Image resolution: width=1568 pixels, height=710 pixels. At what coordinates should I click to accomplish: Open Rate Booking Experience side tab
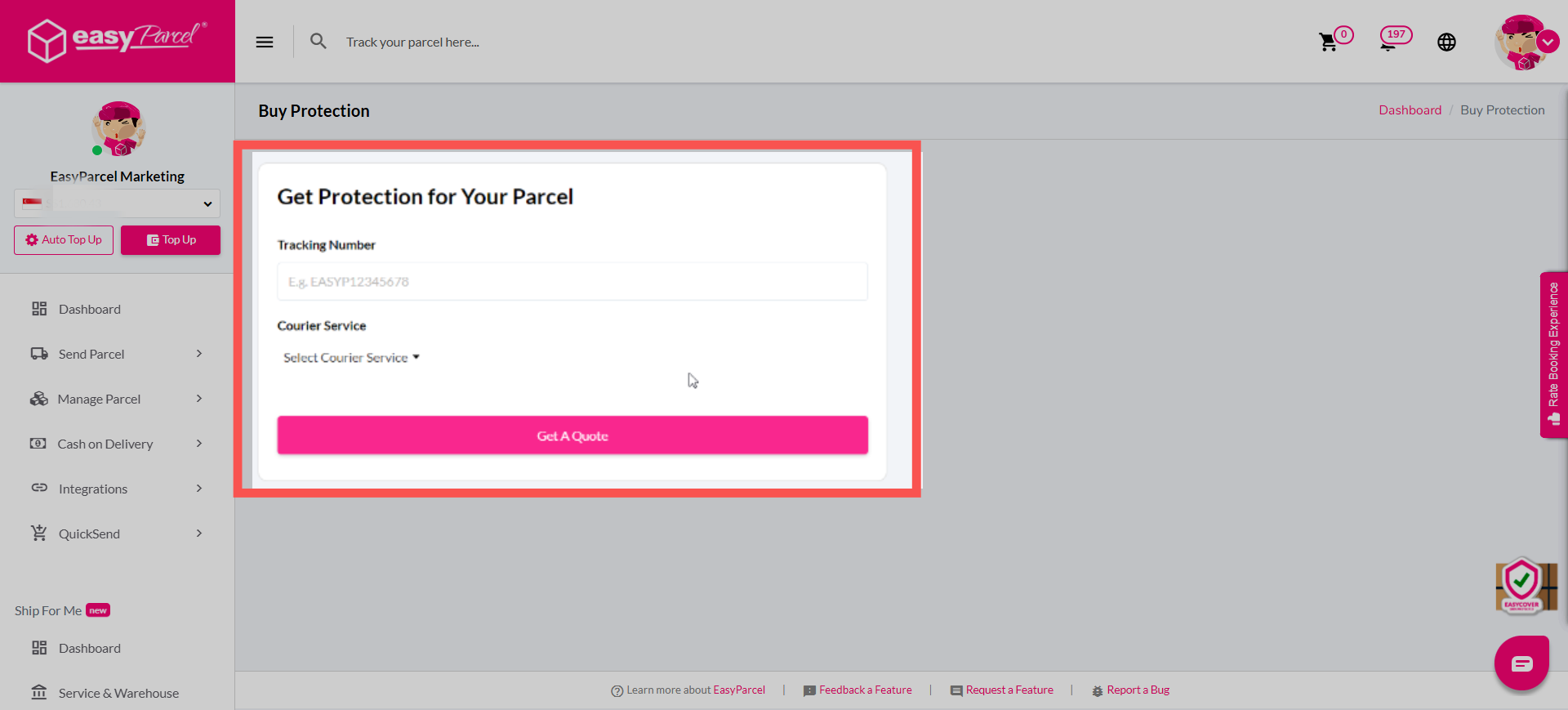point(1553,355)
